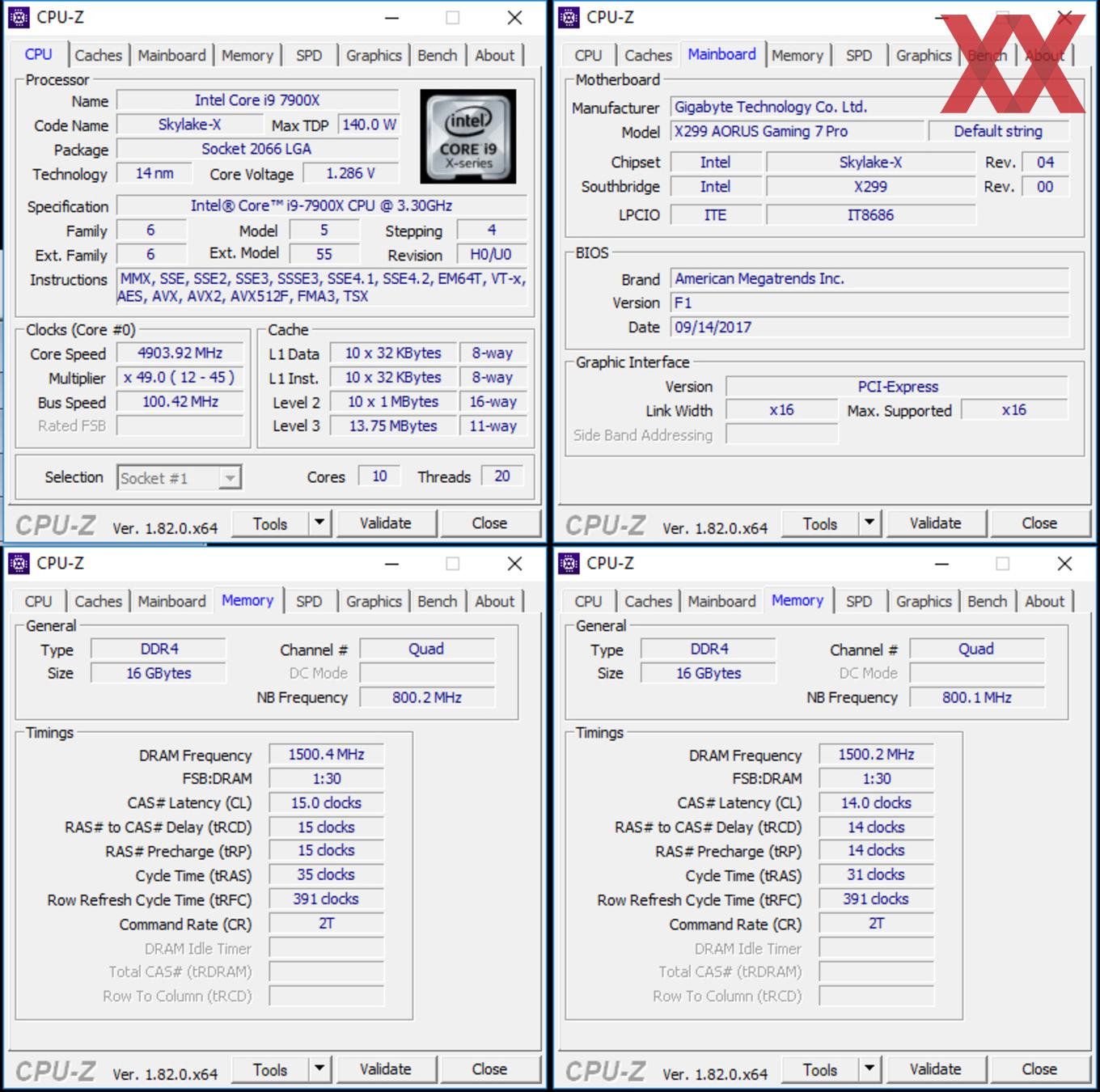Click Intel Core i9 7900X name field
This screenshot has height=1092, width=1100.
point(257,100)
